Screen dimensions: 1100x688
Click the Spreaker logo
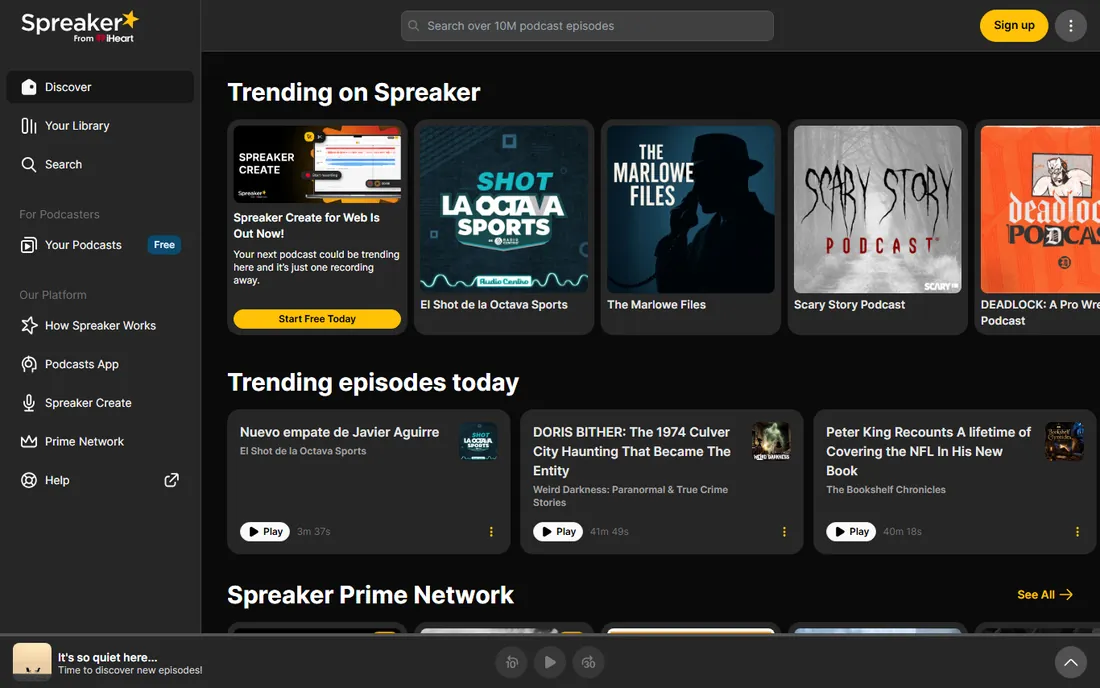[79, 27]
